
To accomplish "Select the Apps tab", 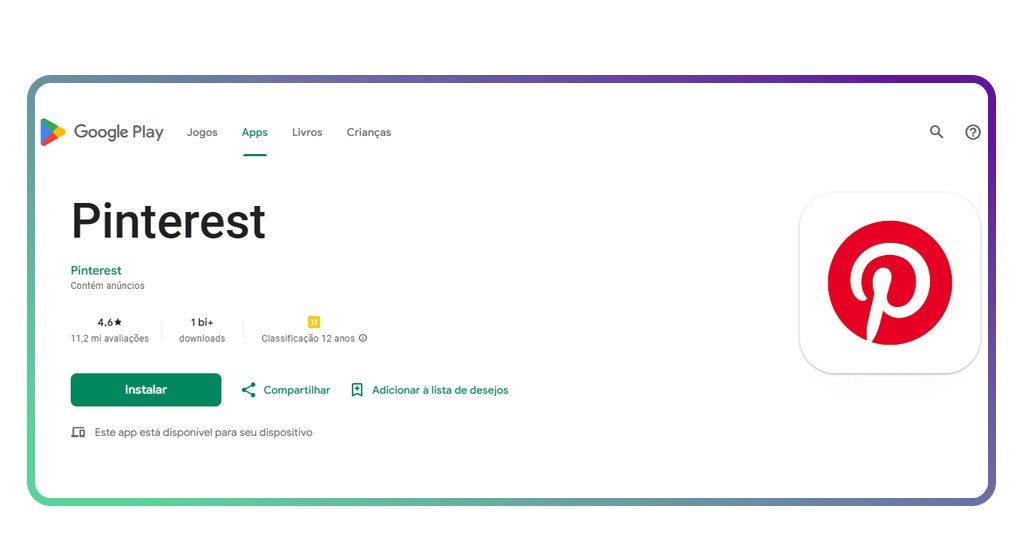I will (255, 132).
